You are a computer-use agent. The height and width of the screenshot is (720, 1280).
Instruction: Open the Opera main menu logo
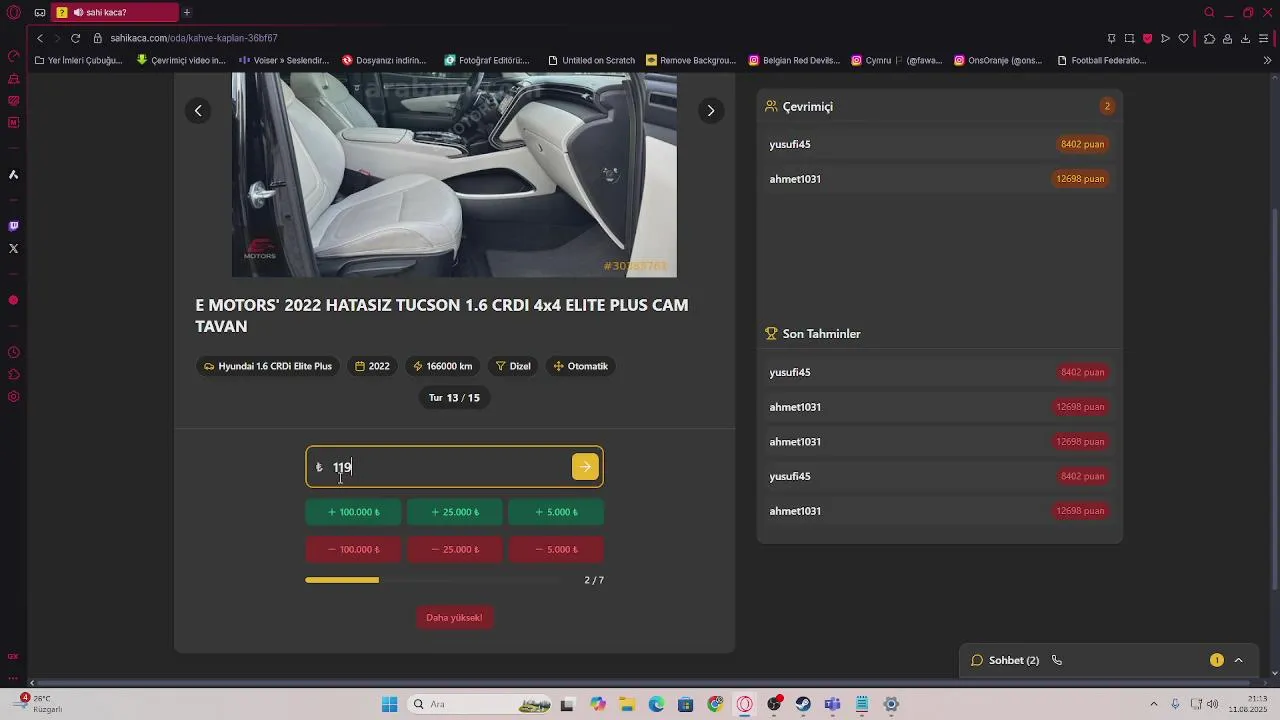click(x=14, y=13)
